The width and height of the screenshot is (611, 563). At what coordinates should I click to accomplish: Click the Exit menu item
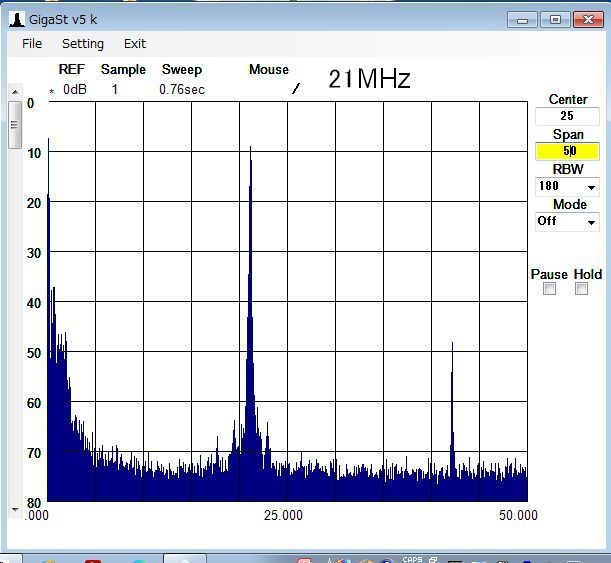point(135,44)
